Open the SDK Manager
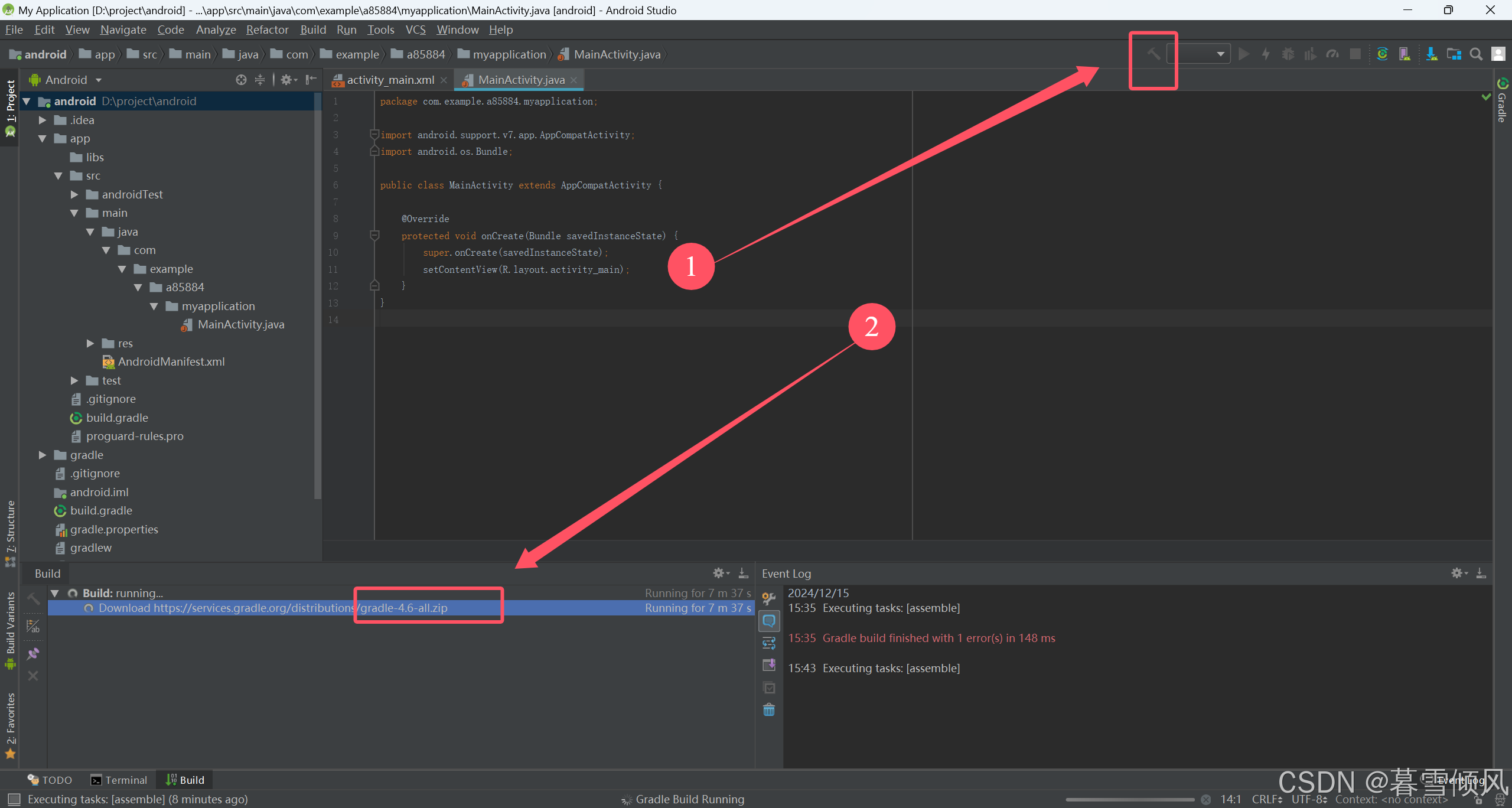The image size is (1512, 808). tap(1431, 54)
